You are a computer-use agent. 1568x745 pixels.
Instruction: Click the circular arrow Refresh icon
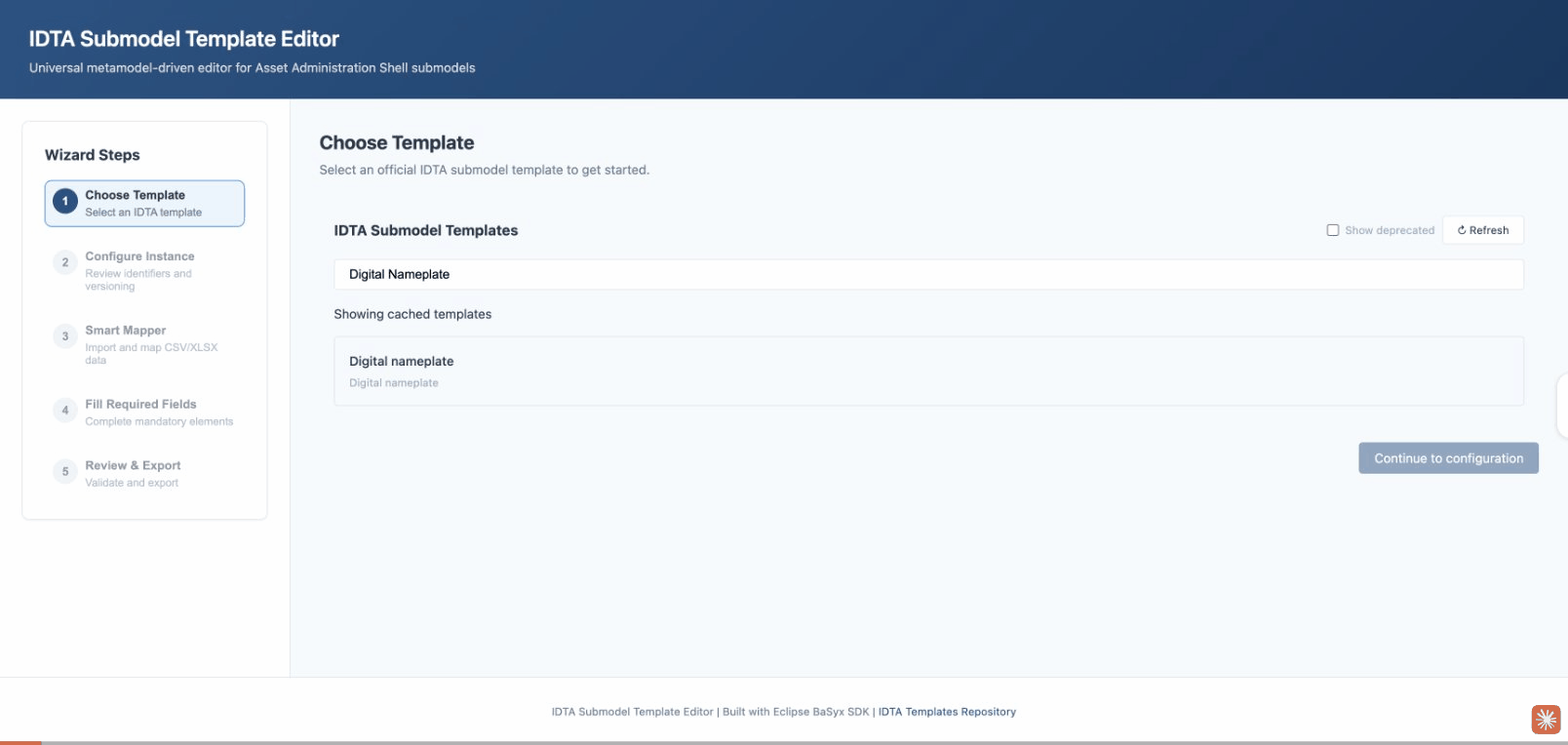(x=1462, y=230)
